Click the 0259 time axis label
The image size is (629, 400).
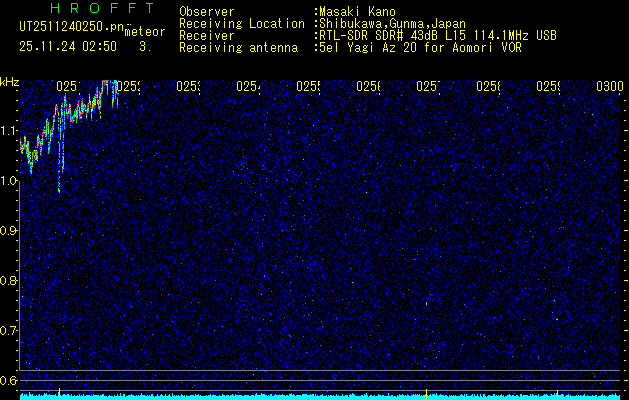pos(548,86)
